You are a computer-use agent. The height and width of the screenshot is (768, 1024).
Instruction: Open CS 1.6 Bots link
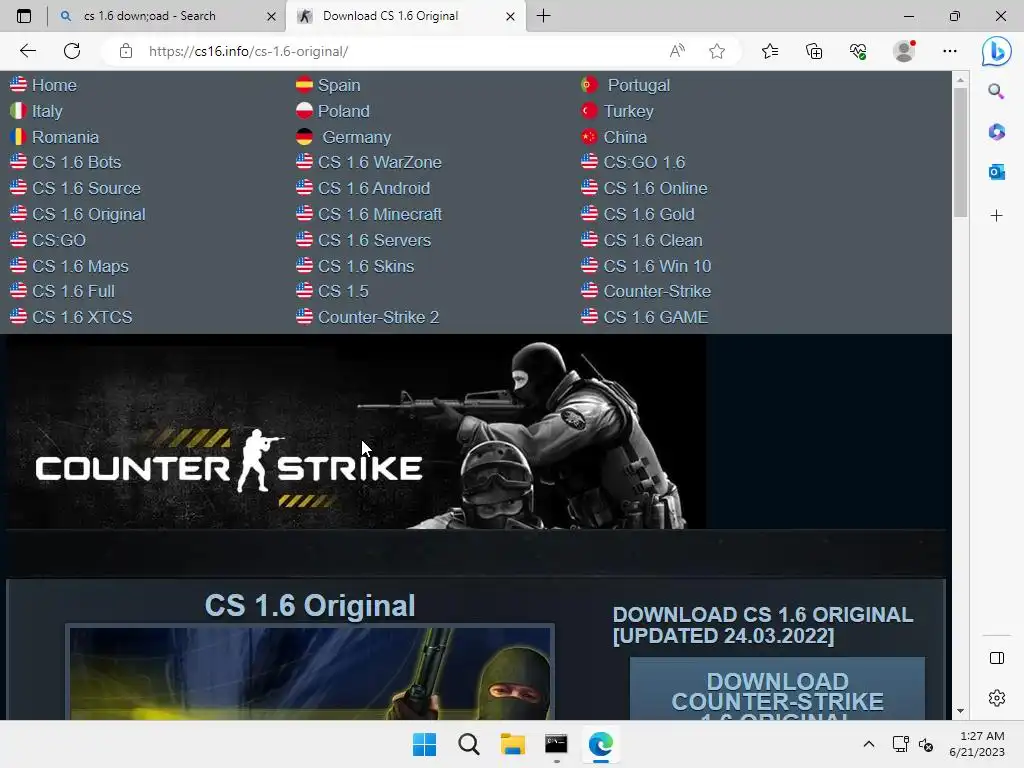76,162
